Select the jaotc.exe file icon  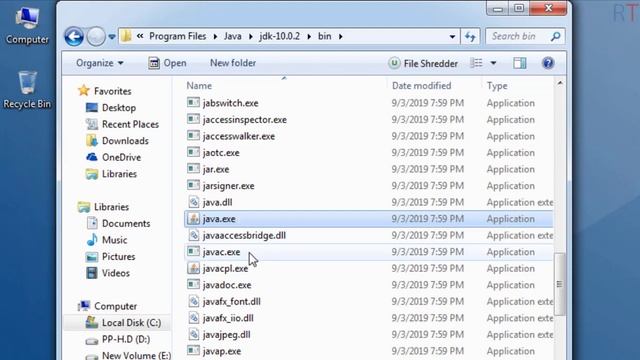point(193,152)
